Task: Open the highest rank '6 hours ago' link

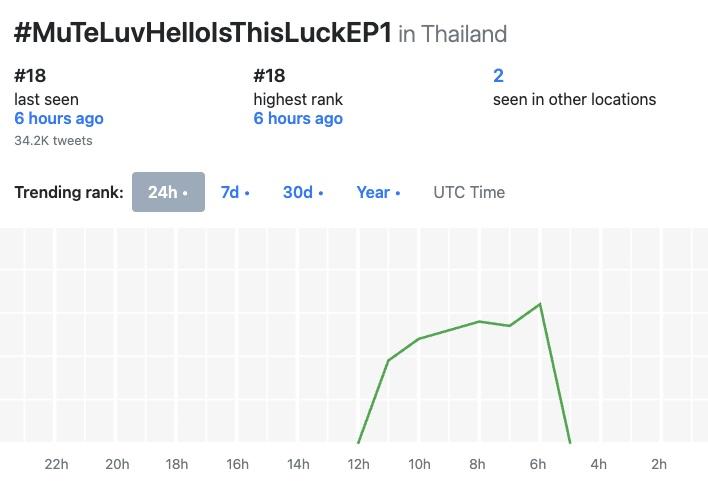Action: click(x=298, y=118)
